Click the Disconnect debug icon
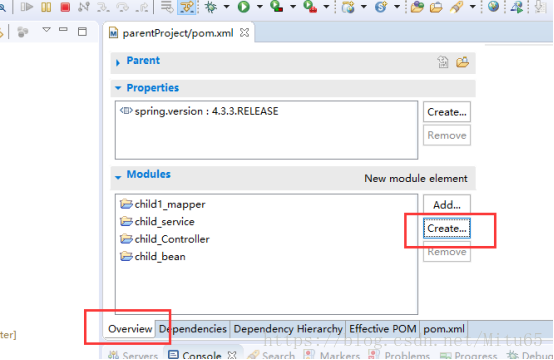This screenshot has width=554, height=360. click(x=84, y=7)
